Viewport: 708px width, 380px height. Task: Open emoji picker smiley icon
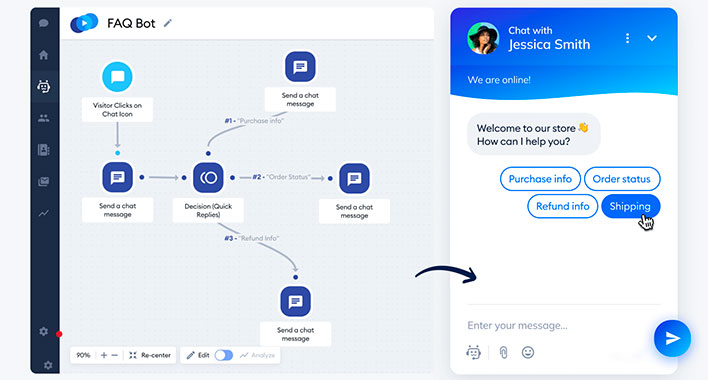[x=528, y=352]
